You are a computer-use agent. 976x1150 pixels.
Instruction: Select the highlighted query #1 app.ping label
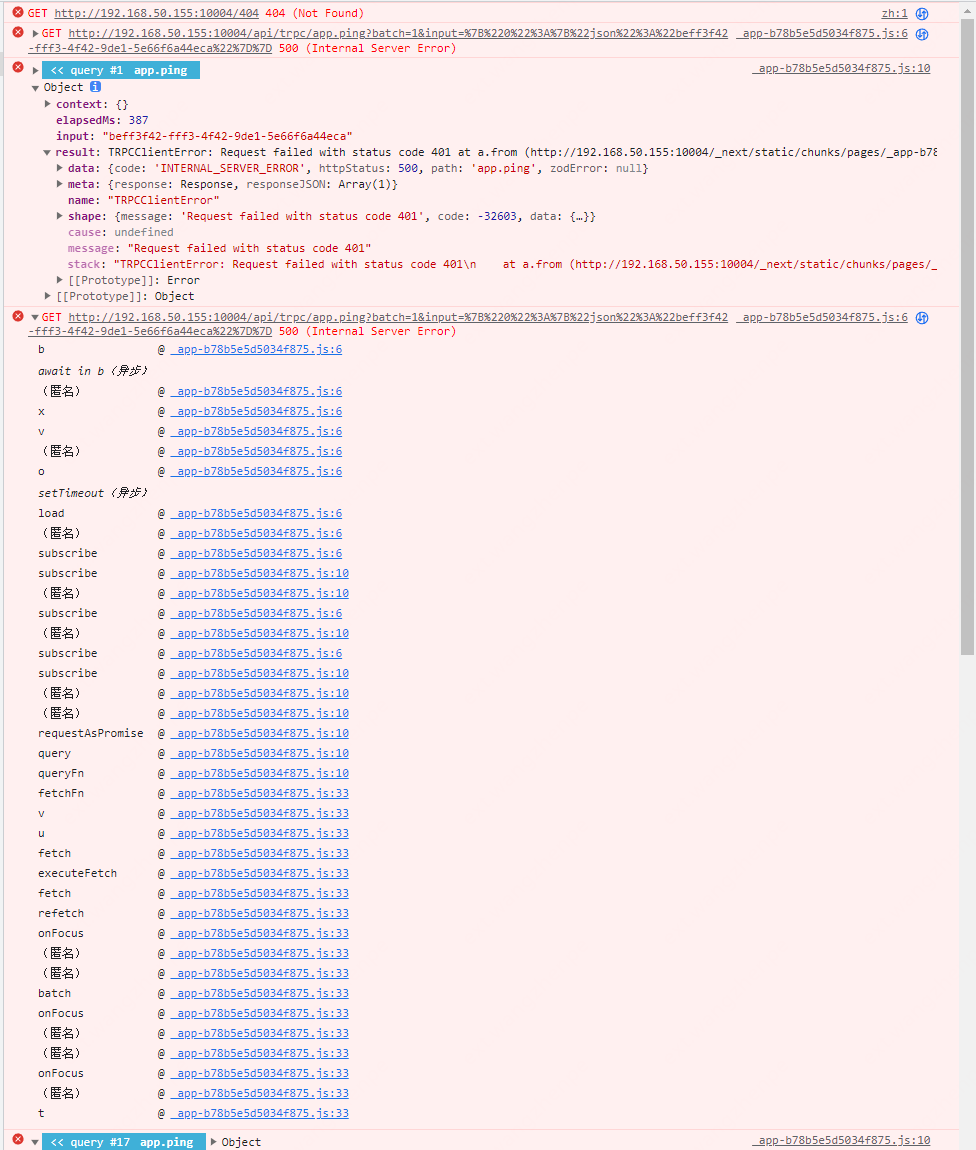click(120, 69)
